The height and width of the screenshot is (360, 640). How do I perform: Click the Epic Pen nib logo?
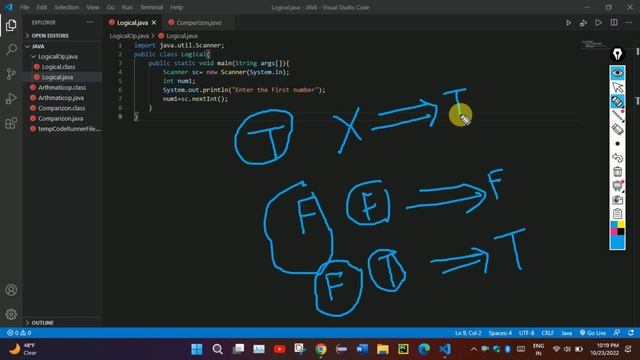[x=617, y=54]
